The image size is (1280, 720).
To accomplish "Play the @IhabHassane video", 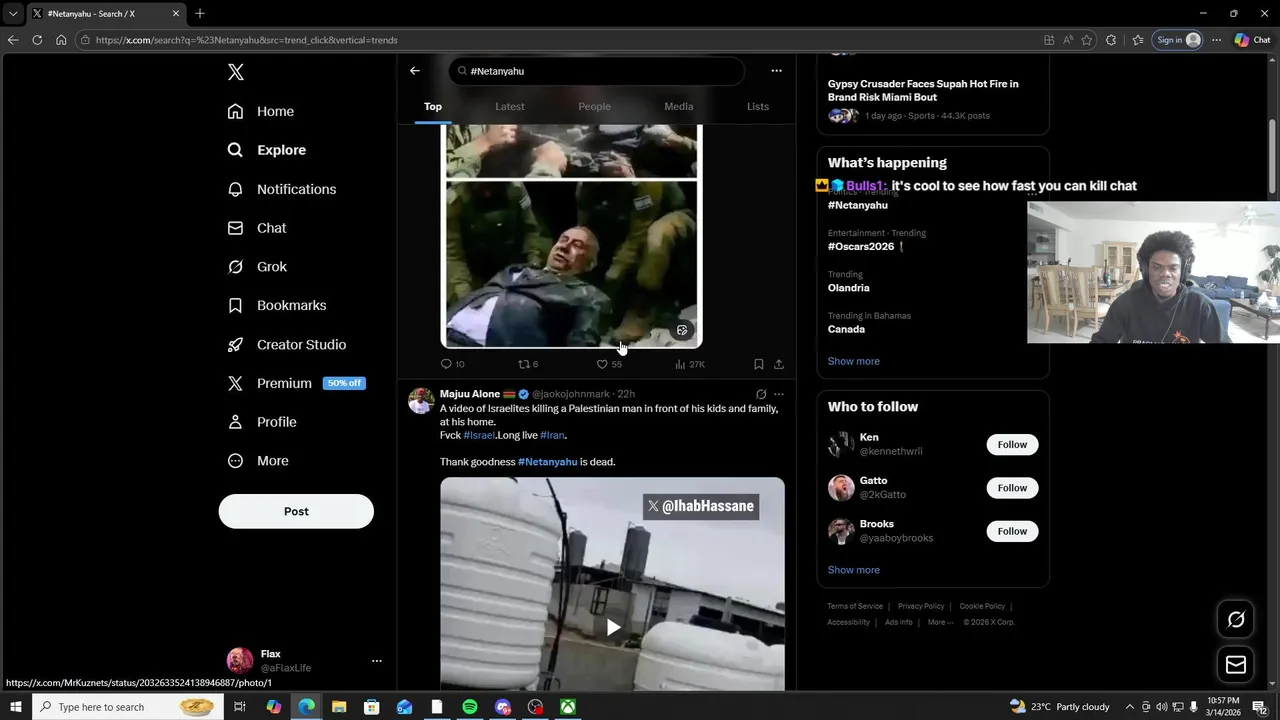I will 613,627.
